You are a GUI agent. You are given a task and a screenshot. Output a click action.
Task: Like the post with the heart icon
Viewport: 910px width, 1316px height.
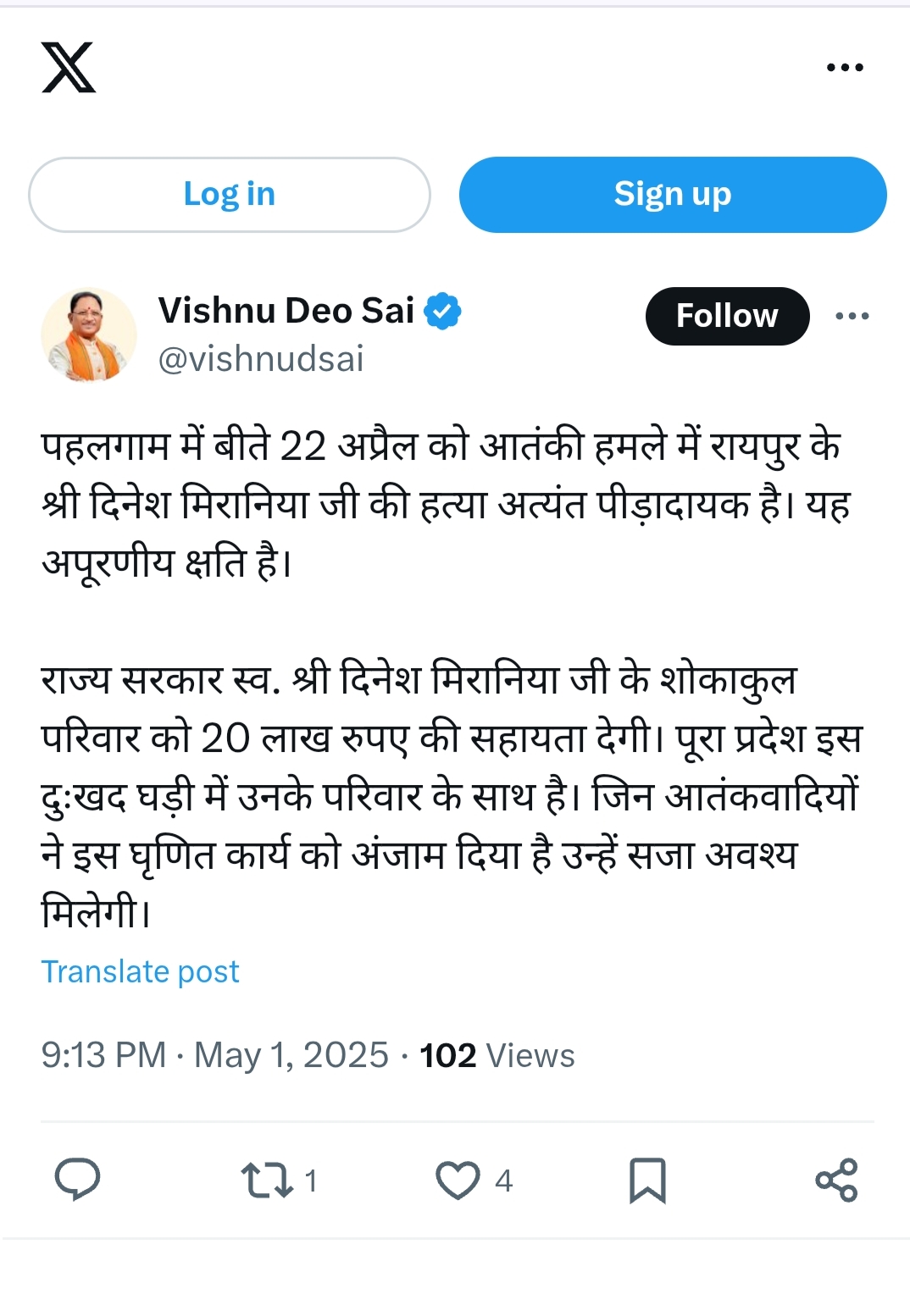(458, 1180)
